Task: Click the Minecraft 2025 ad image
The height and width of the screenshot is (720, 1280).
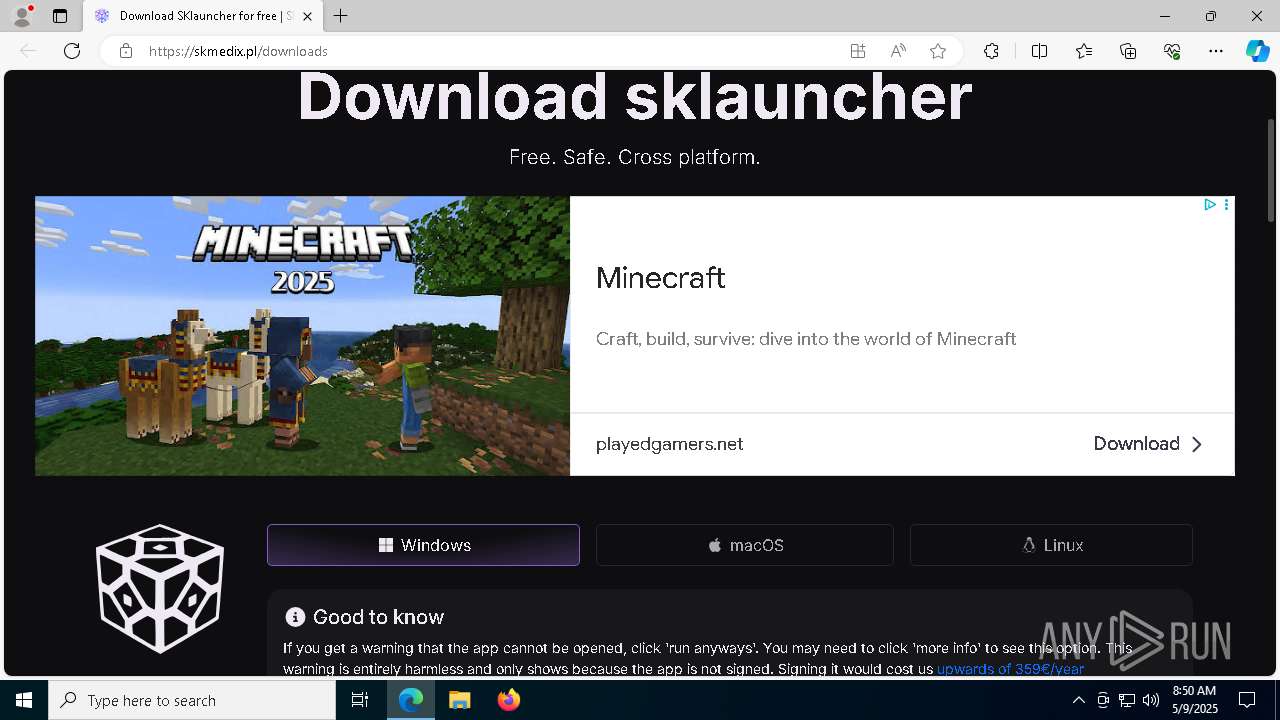Action: (x=302, y=335)
